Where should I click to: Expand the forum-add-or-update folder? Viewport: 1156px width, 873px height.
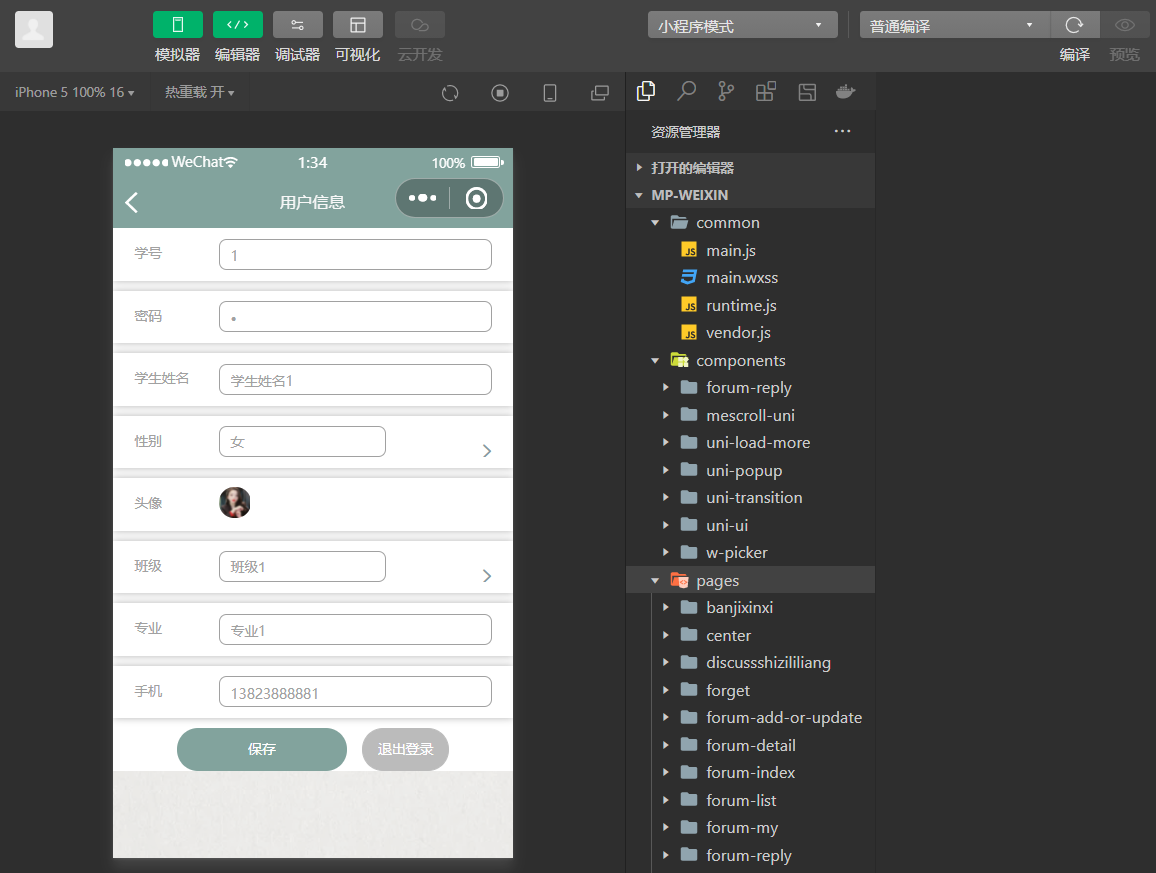[751, 717]
